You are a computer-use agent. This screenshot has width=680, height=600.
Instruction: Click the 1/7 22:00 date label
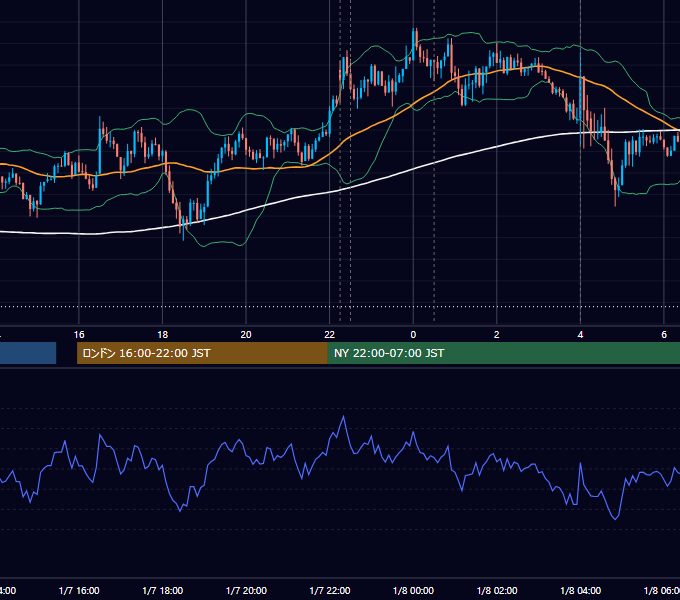click(x=330, y=590)
